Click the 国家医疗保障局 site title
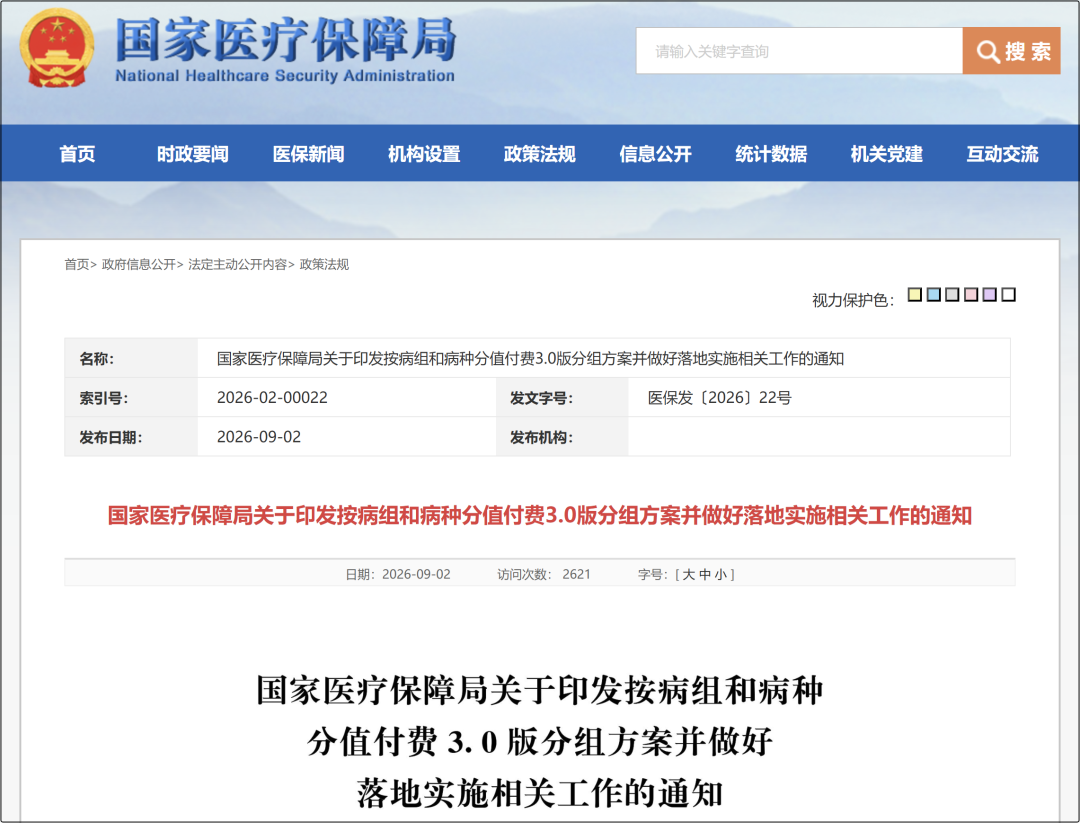Viewport: 1080px width, 823px height. tap(286, 39)
